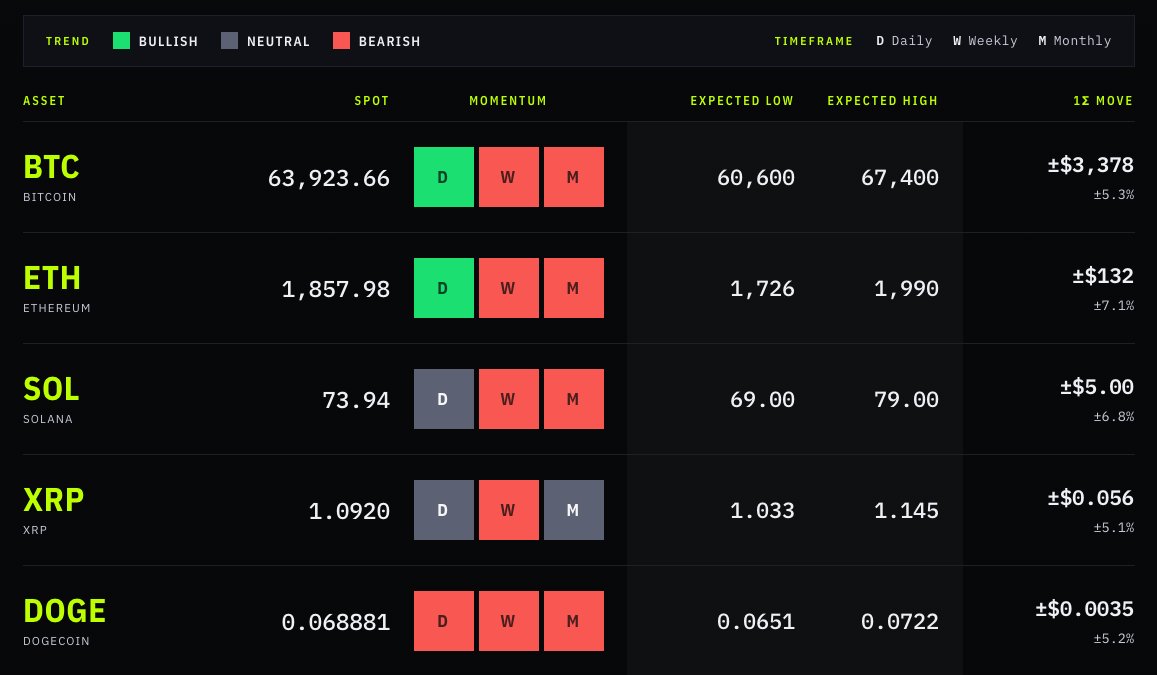The image size is (1157, 675).
Task: Click ETH move value ±$132
Action: point(1103,276)
